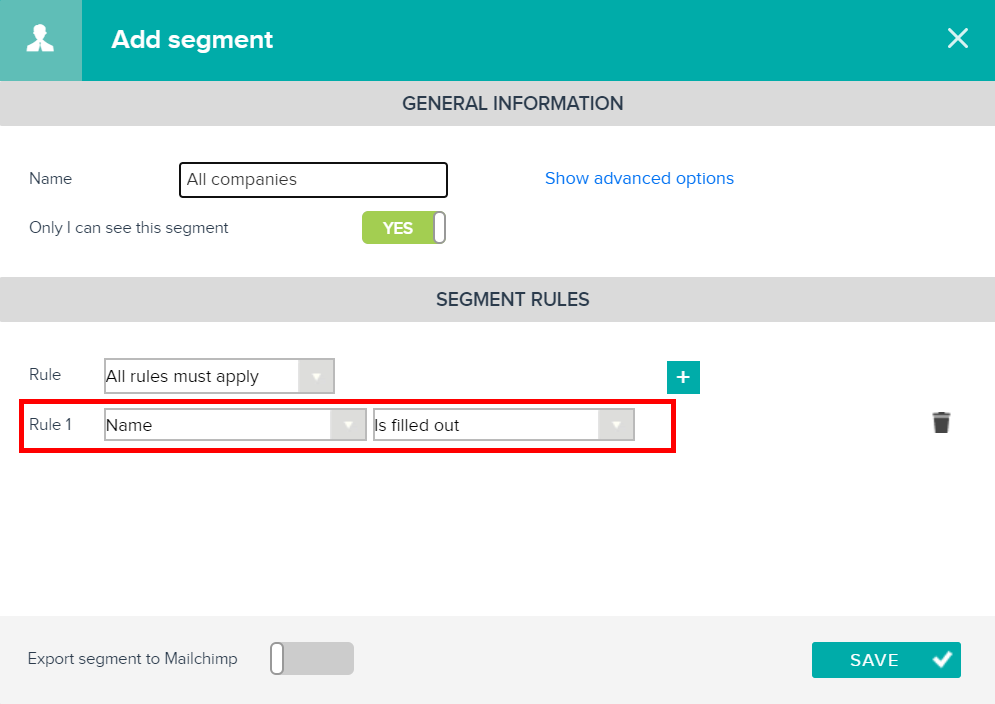Enable Export segment to Mailchimp switch
995x704 pixels.
coord(312,658)
